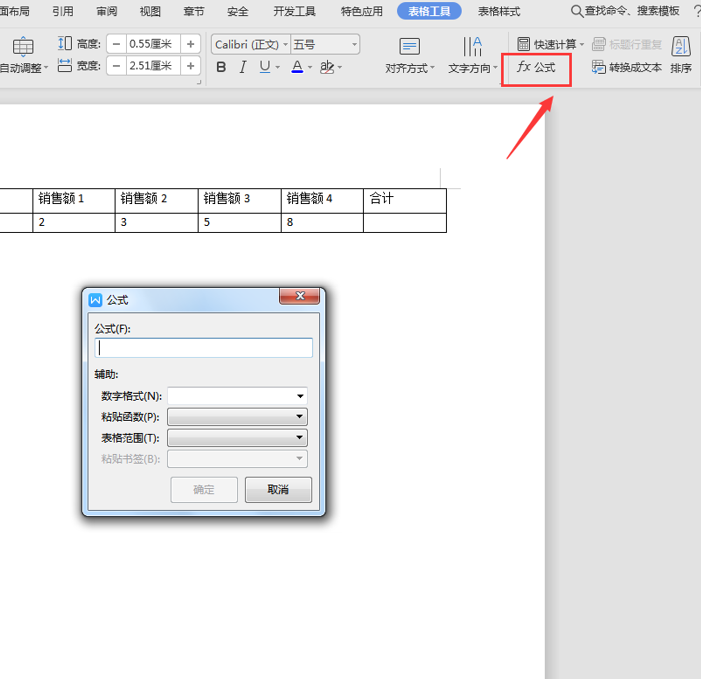Apply the font color A button
The width and height of the screenshot is (701, 679).
click(297, 67)
